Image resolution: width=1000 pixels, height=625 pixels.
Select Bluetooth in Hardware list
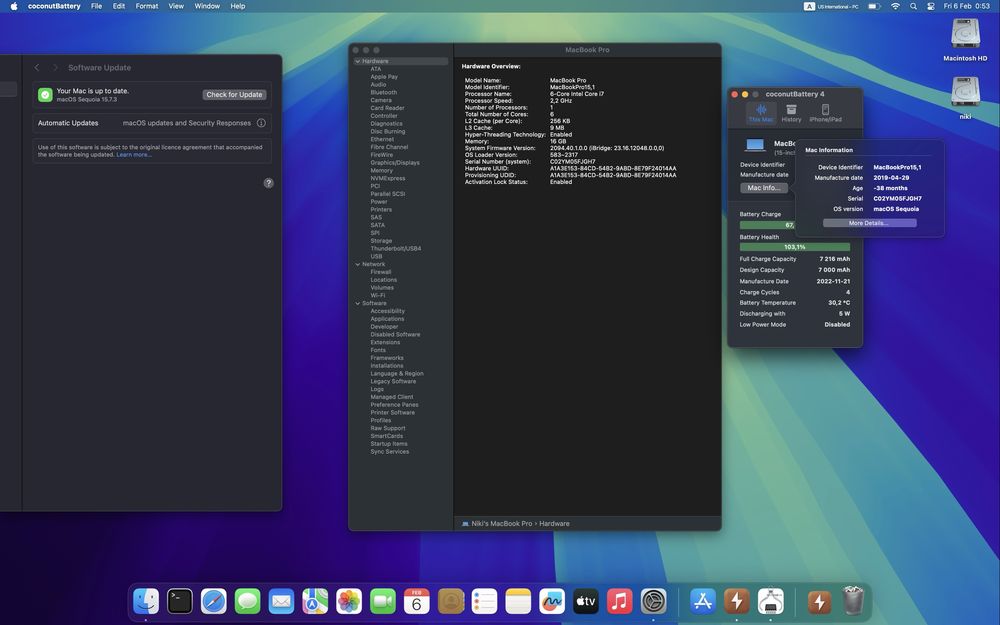pos(383,92)
